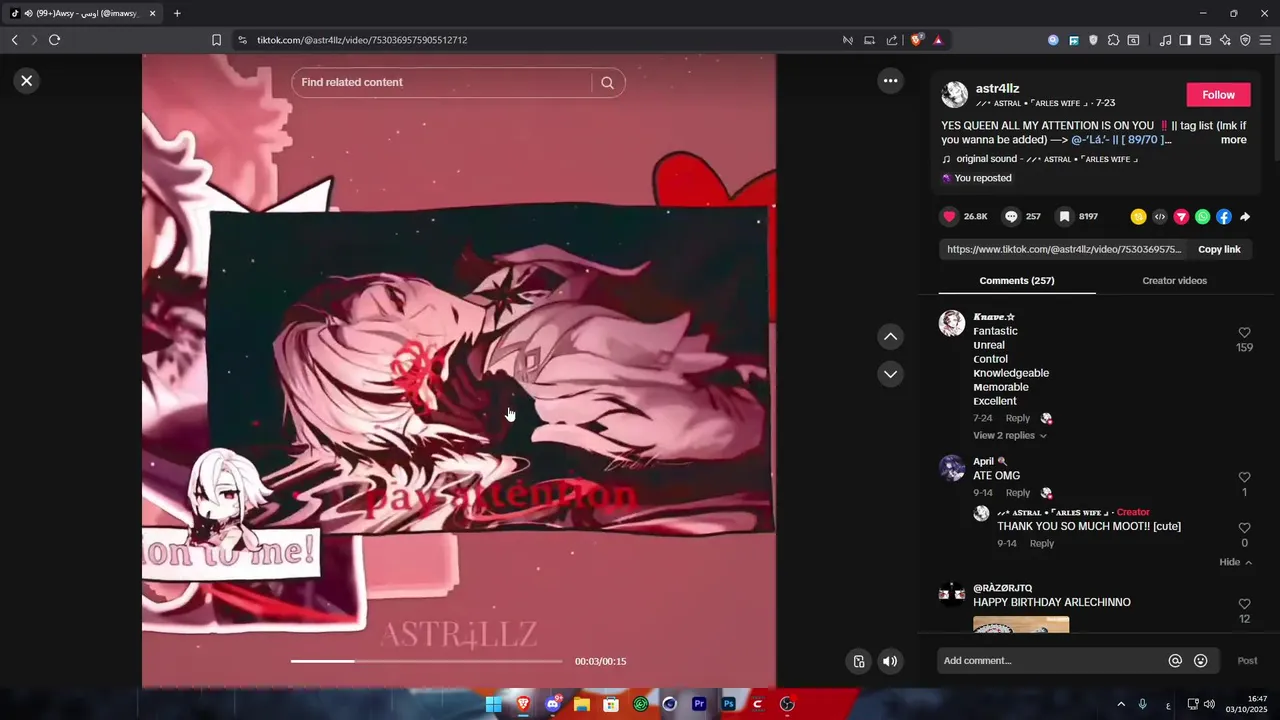Click the embed code icon
1280x720 pixels.
point(1160,217)
